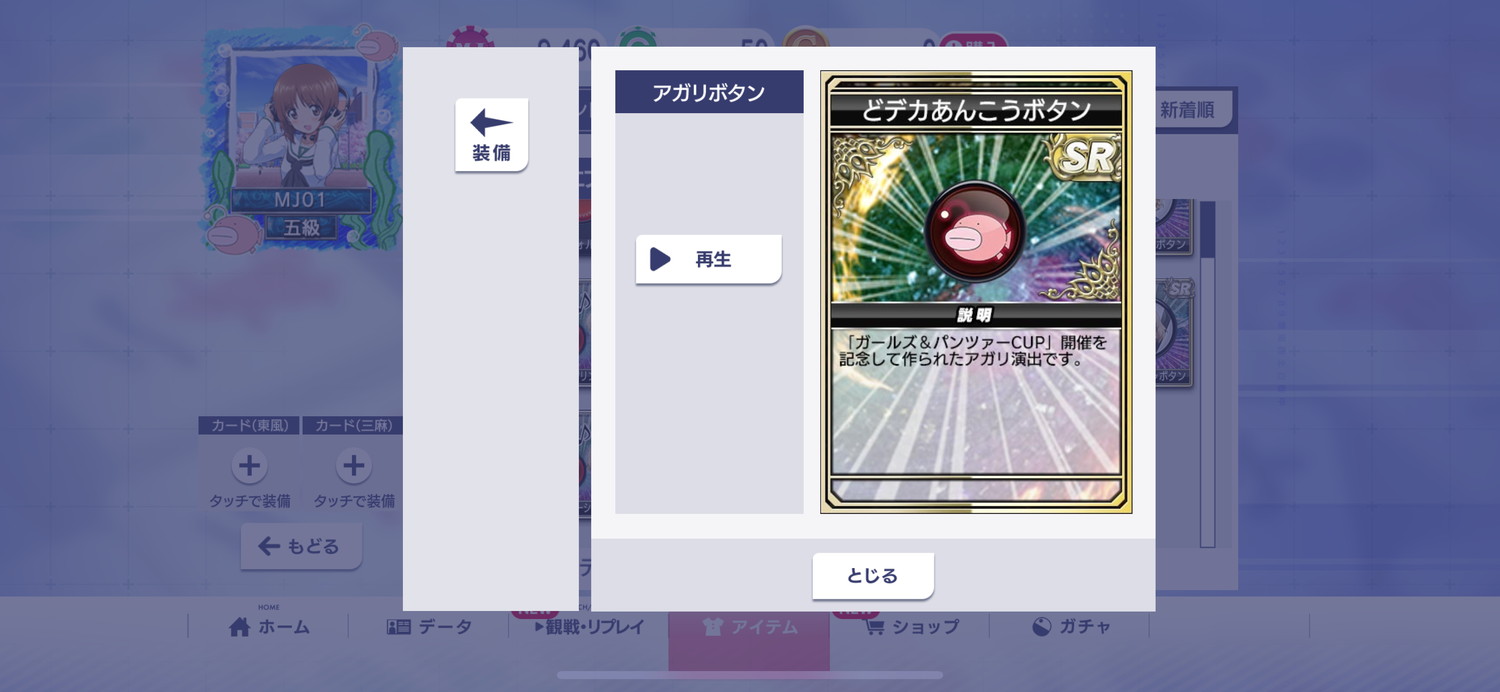Viewport: 1500px width, 692px height.
Task: Select the アガリボタン category header
Action: tap(709, 92)
